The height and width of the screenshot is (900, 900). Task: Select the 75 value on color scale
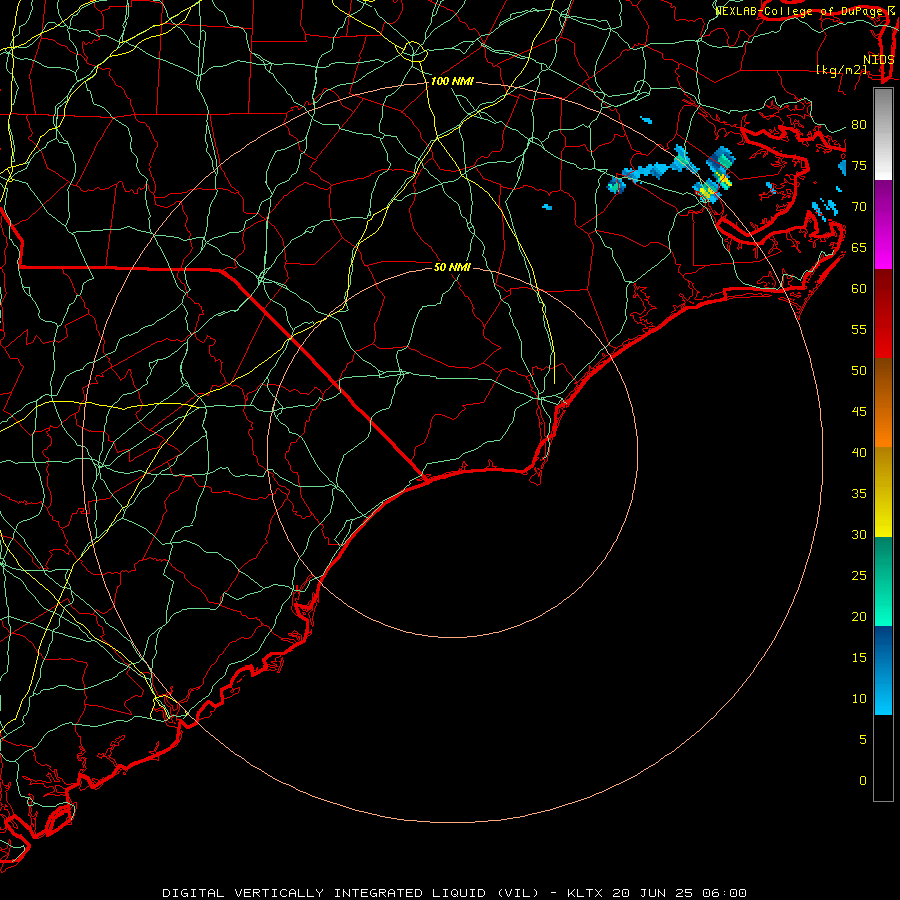pos(859,166)
